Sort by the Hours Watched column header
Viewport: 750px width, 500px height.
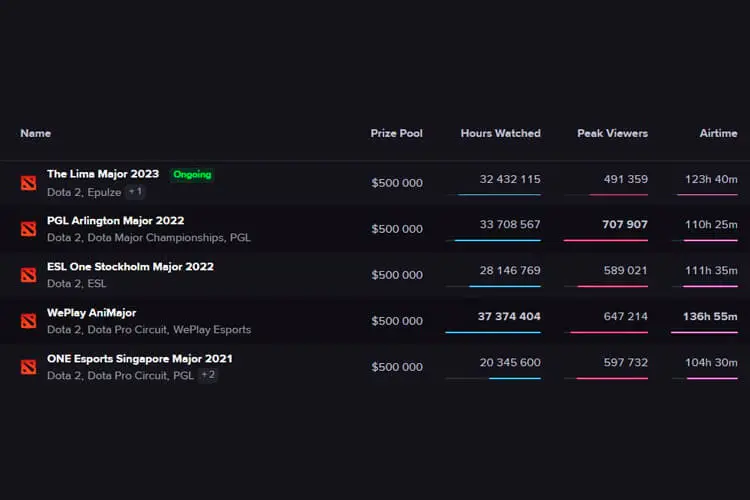pyautogui.click(x=500, y=133)
